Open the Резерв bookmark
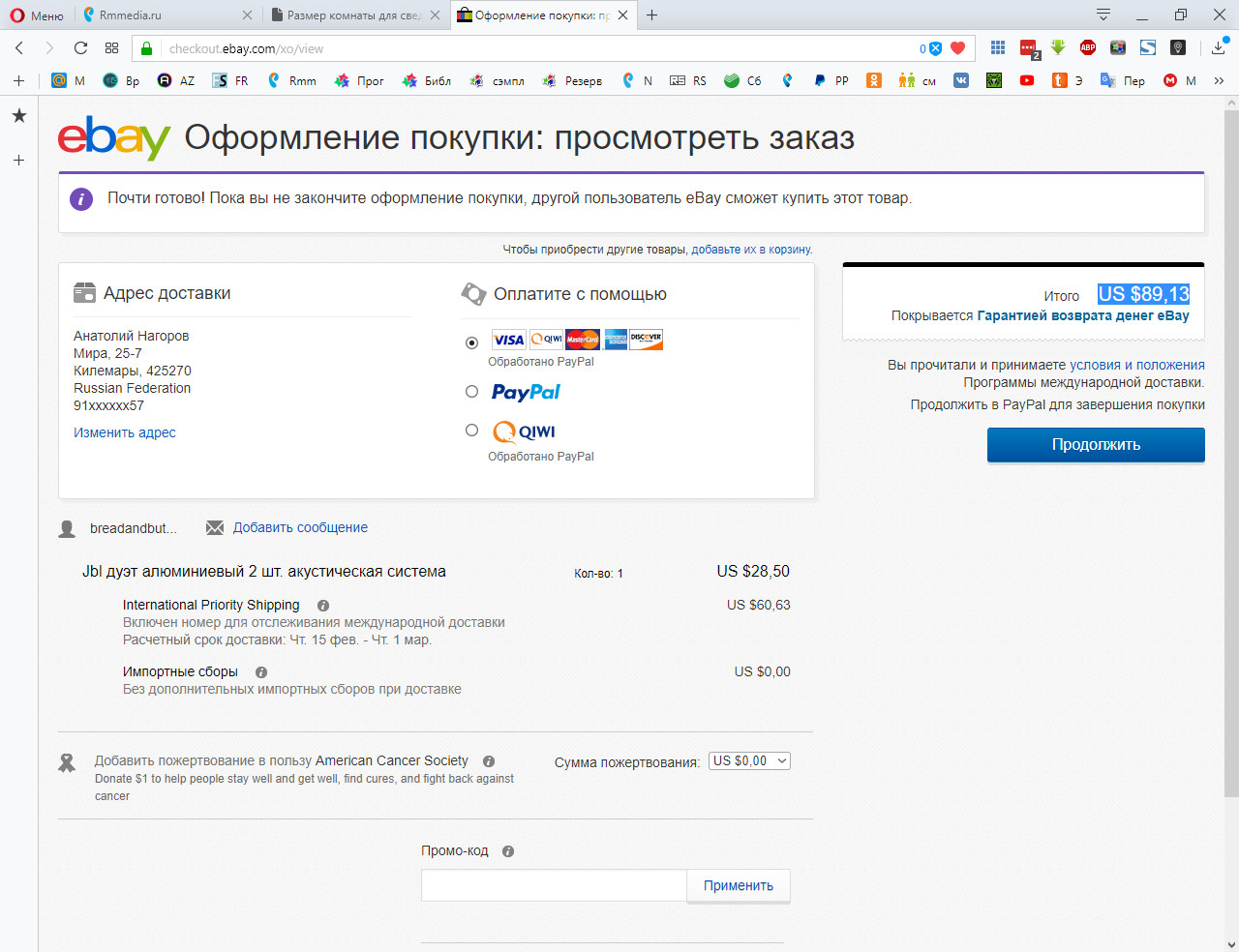The image size is (1239, 952). click(x=572, y=80)
